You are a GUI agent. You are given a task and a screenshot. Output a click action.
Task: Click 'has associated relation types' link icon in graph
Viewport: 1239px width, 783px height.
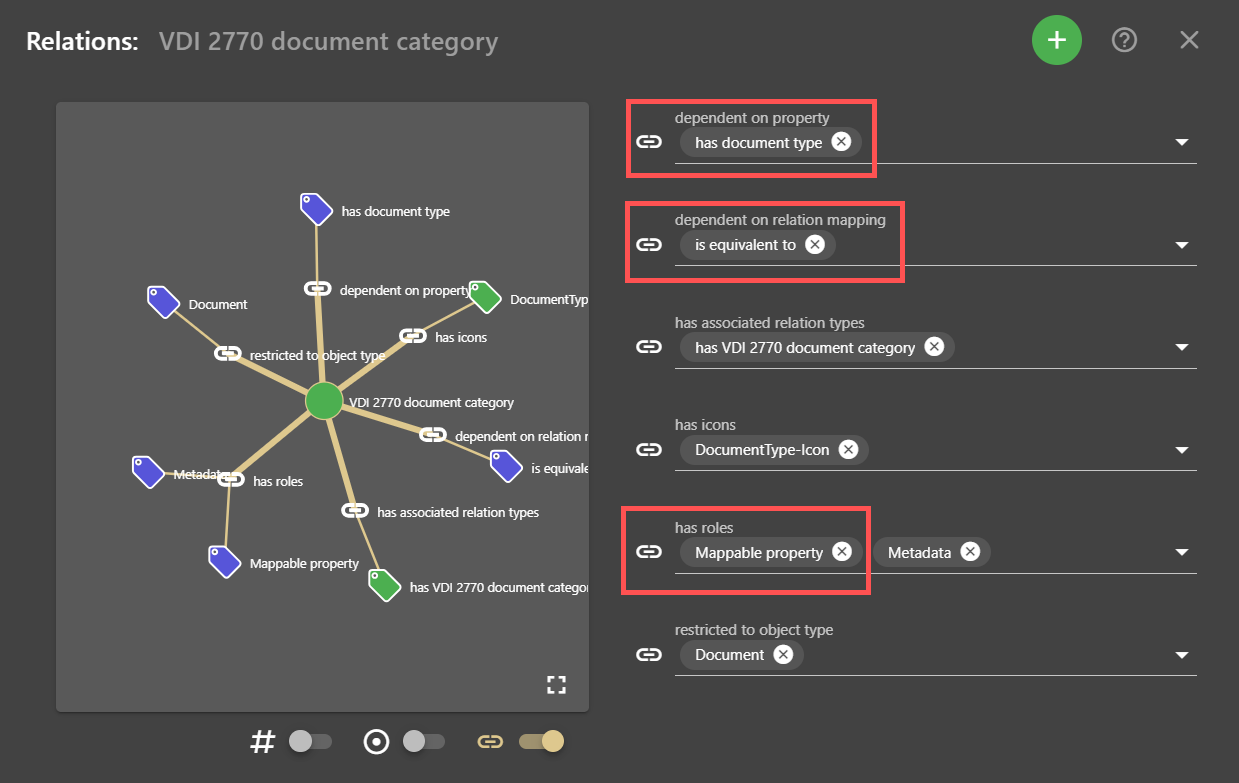click(x=355, y=510)
